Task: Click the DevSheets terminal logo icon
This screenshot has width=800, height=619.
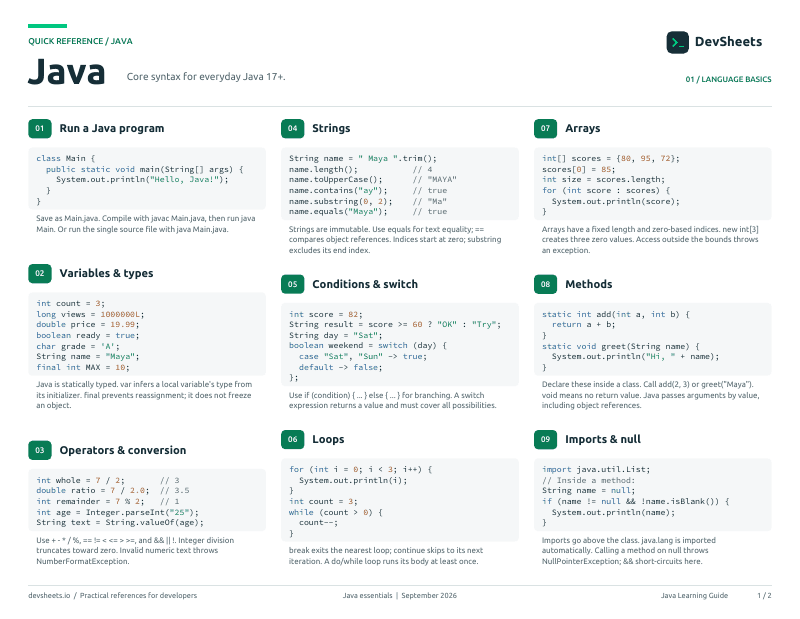Action: (677, 42)
